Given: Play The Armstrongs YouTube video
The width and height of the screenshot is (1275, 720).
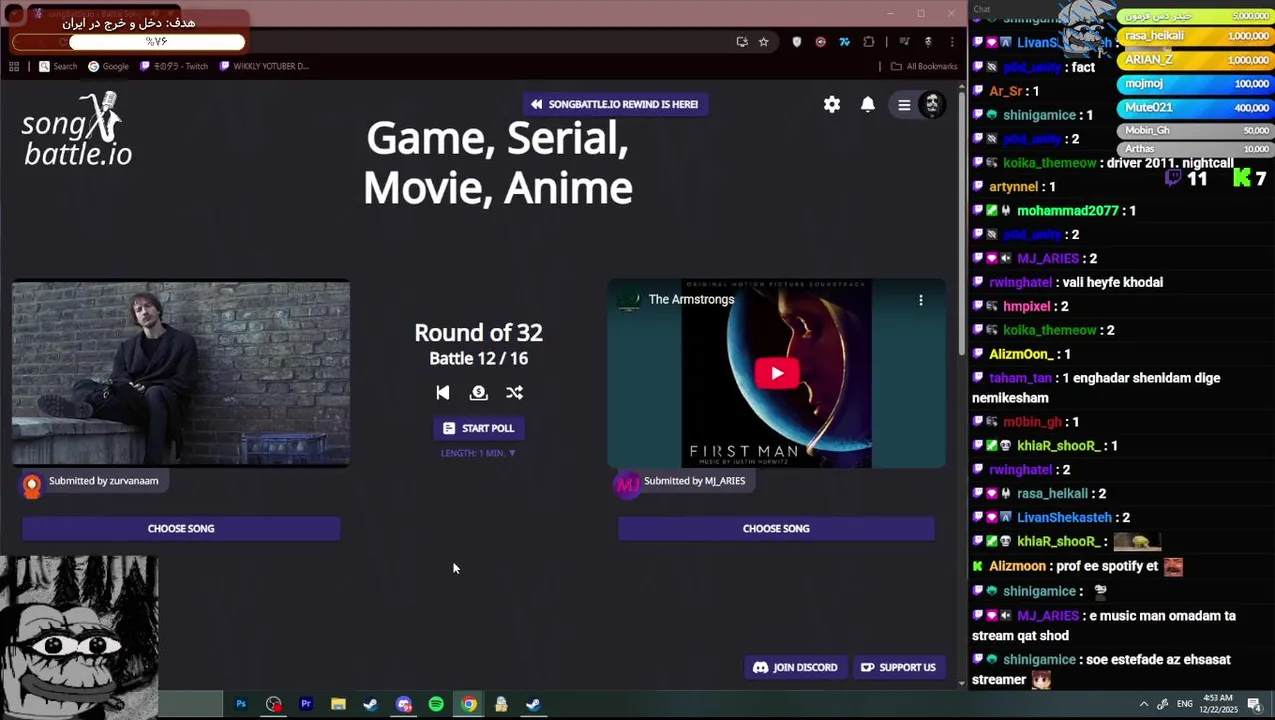Looking at the screenshot, I should click(x=776, y=374).
